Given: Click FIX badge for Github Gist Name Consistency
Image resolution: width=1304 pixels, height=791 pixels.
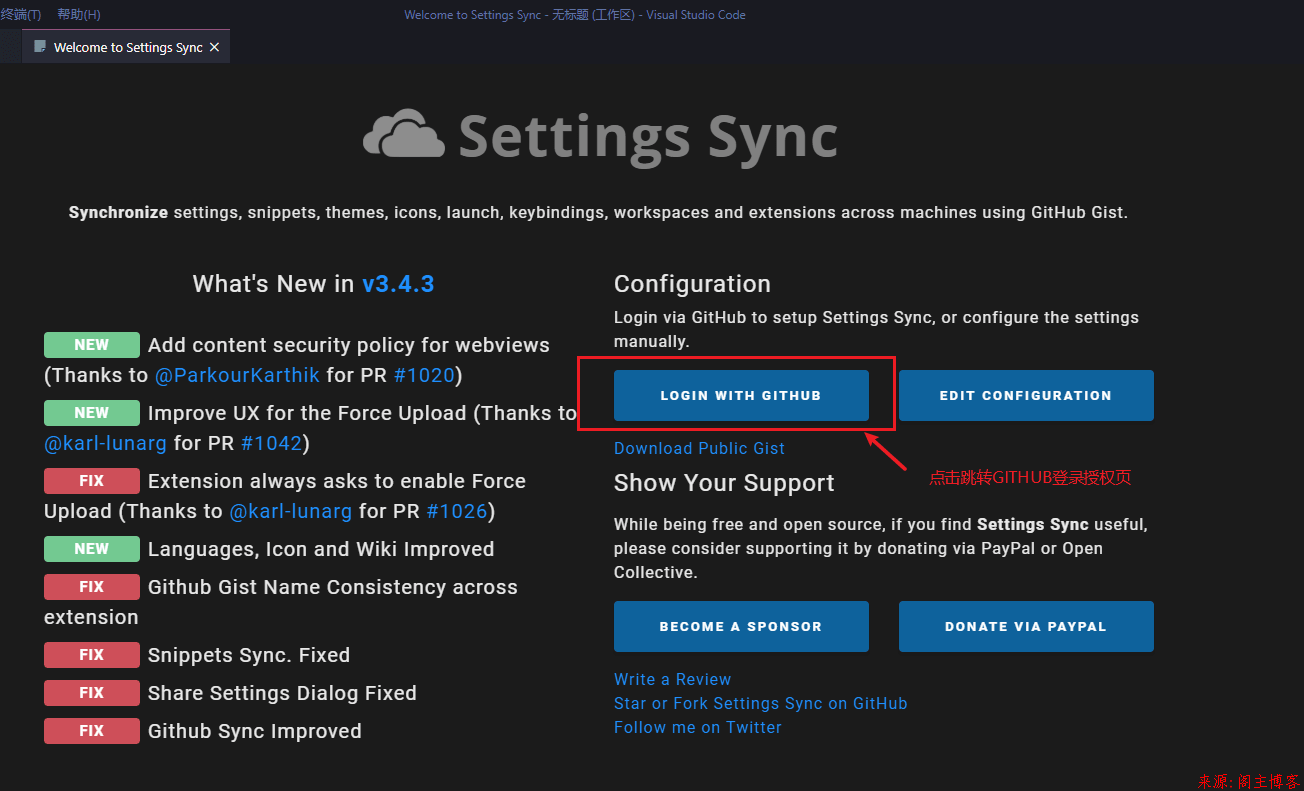Looking at the screenshot, I should click(91, 587).
